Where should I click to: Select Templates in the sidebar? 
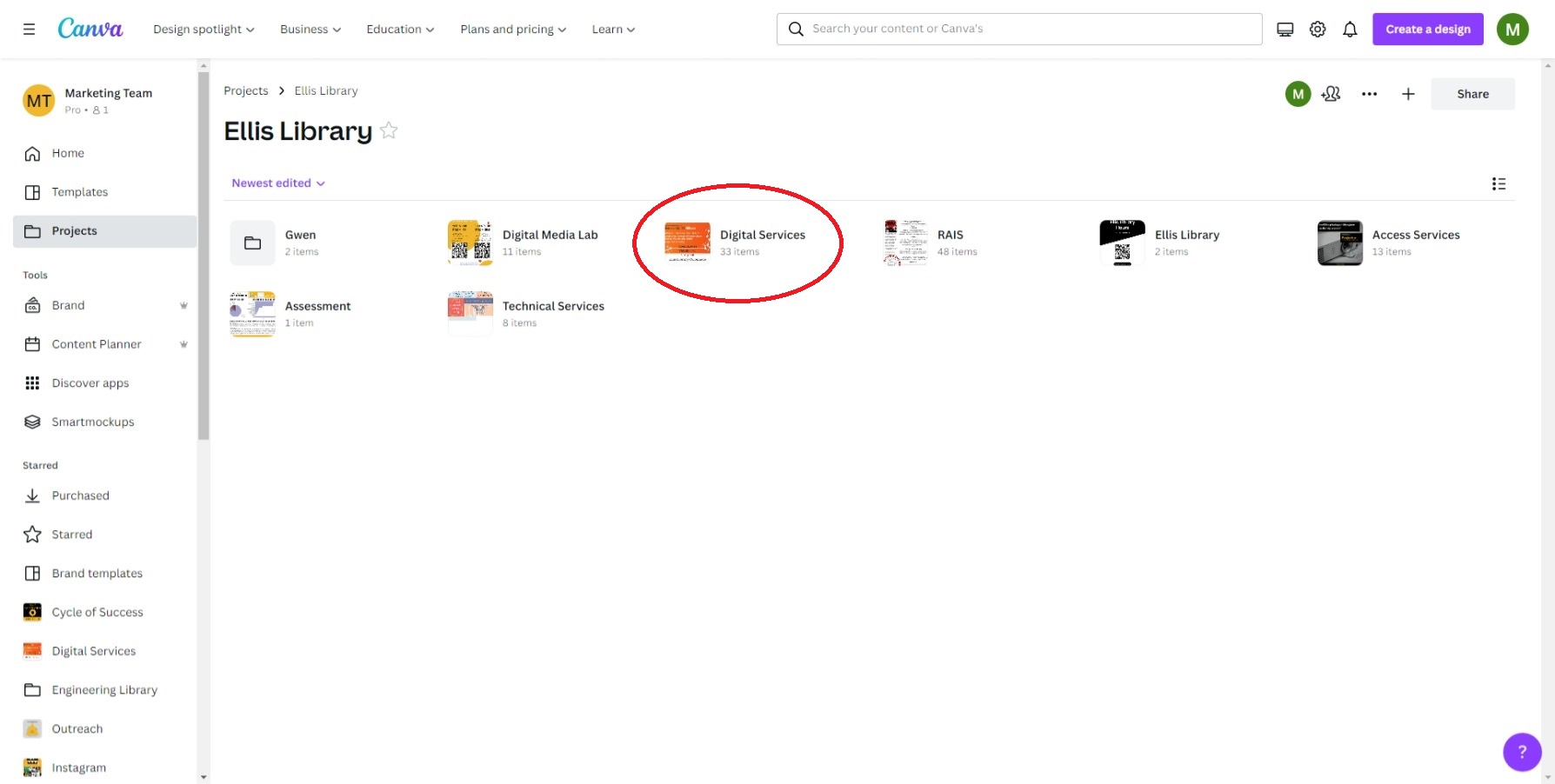pyautogui.click(x=79, y=192)
